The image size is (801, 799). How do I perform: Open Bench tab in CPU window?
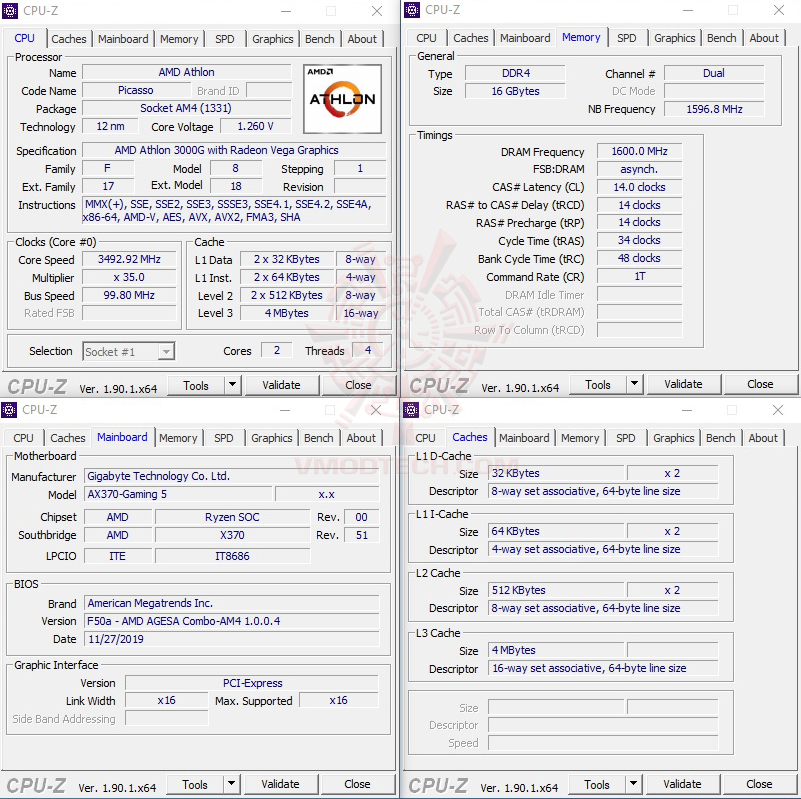(x=320, y=39)
